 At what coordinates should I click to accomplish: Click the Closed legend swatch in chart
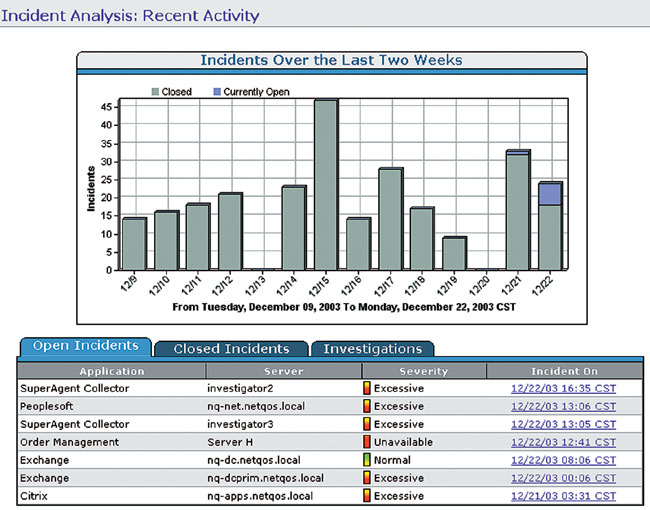(x=154, y=91)
